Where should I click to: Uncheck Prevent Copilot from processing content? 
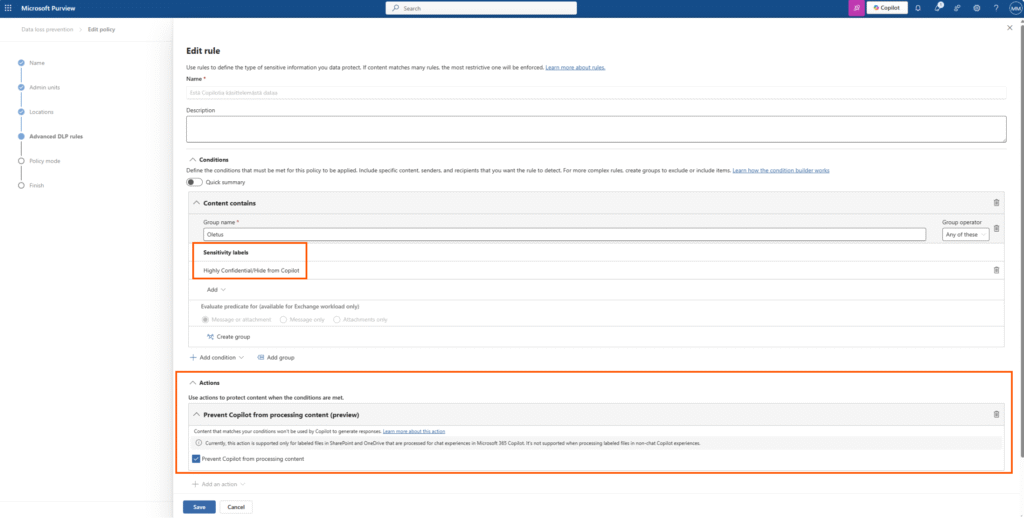click(197, 459)
